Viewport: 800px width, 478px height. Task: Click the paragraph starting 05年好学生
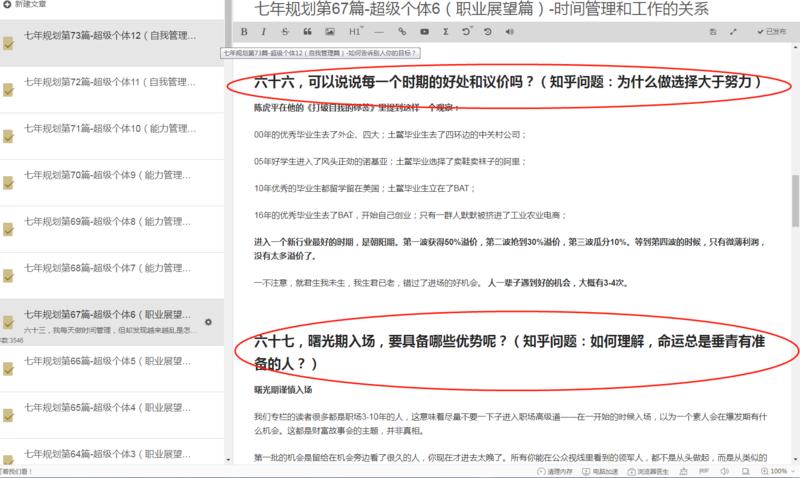pos(390,162)
